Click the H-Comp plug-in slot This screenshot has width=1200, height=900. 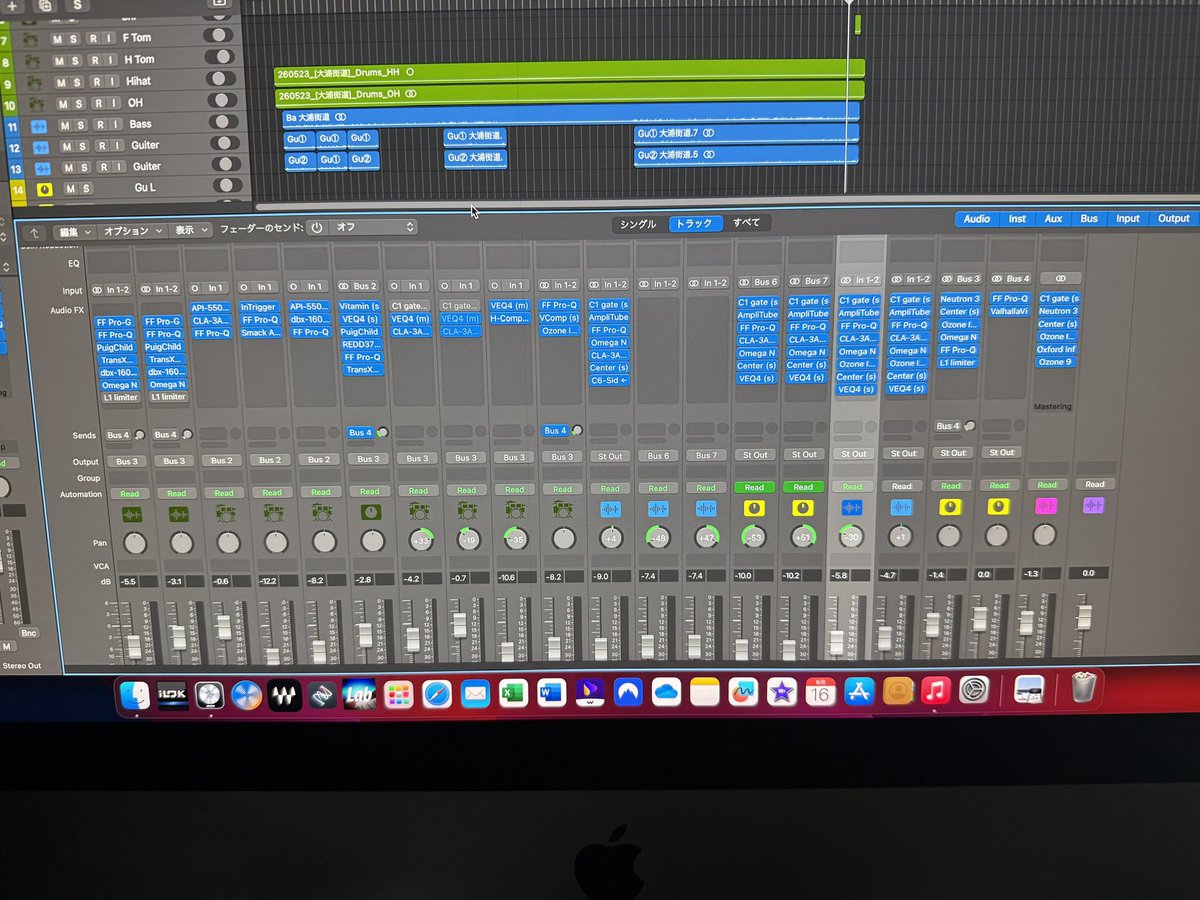pyautogui.click(x=510, y=319)
